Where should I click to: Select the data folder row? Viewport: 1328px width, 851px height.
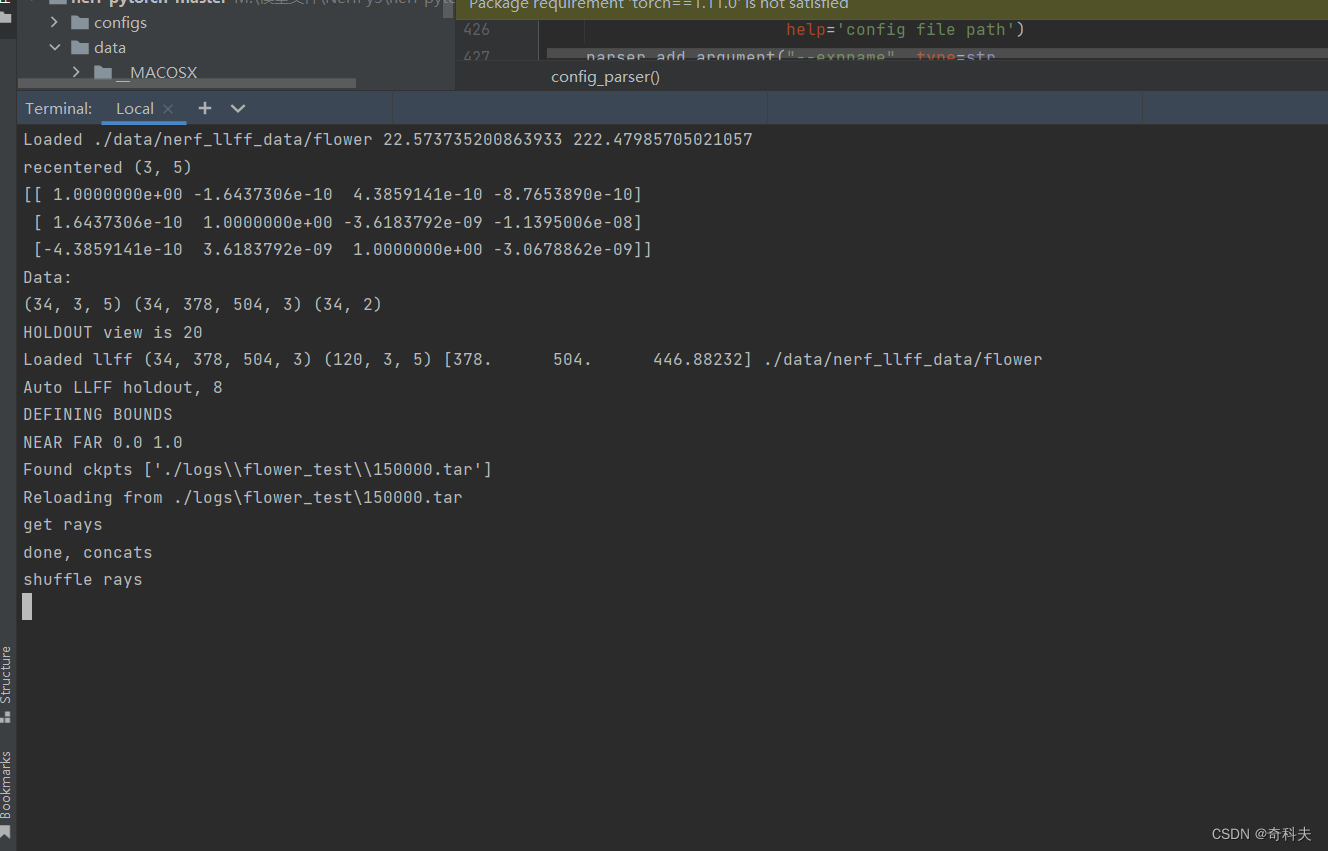pos(236,47)
